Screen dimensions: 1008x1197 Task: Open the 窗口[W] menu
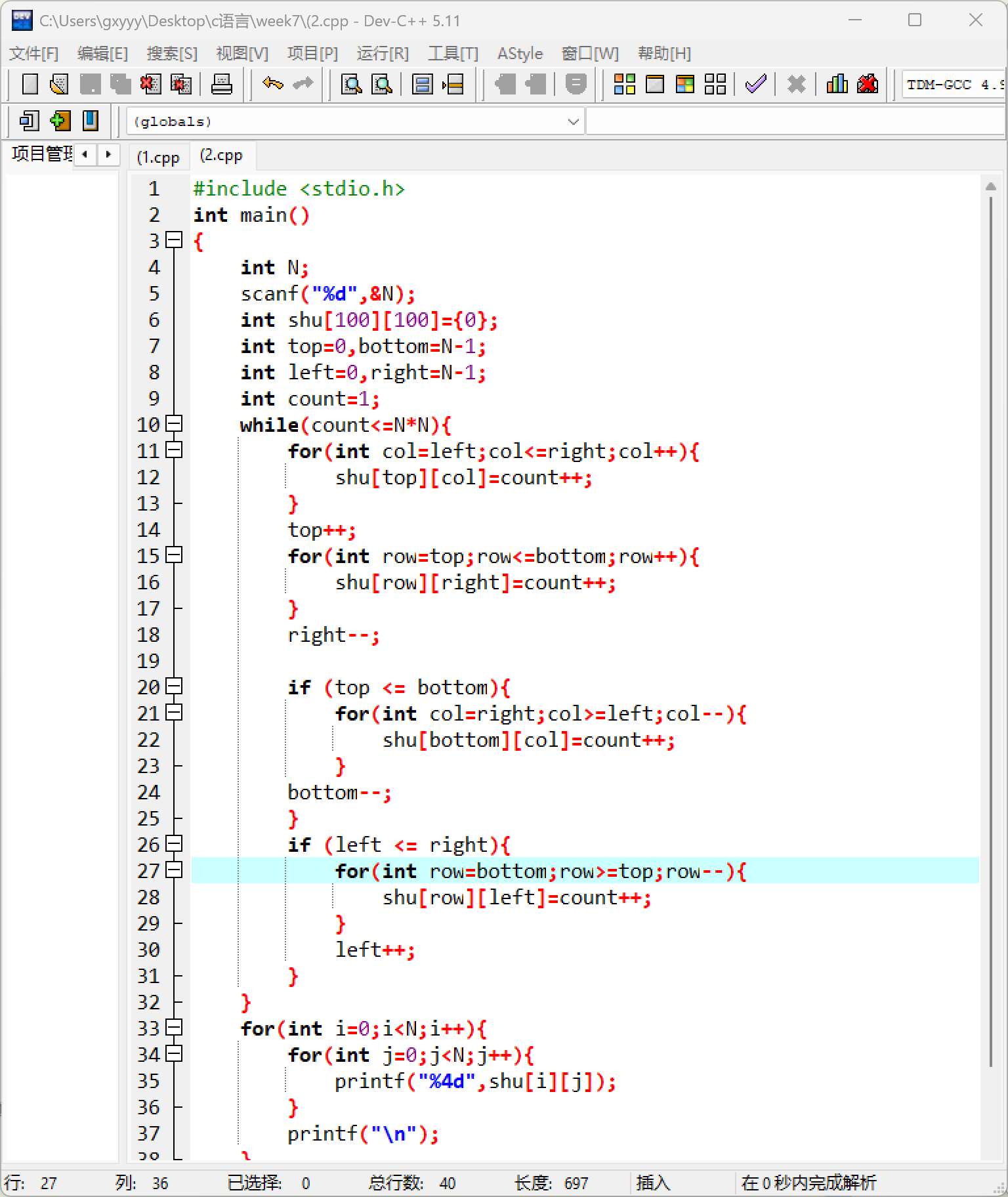[590, 53]
